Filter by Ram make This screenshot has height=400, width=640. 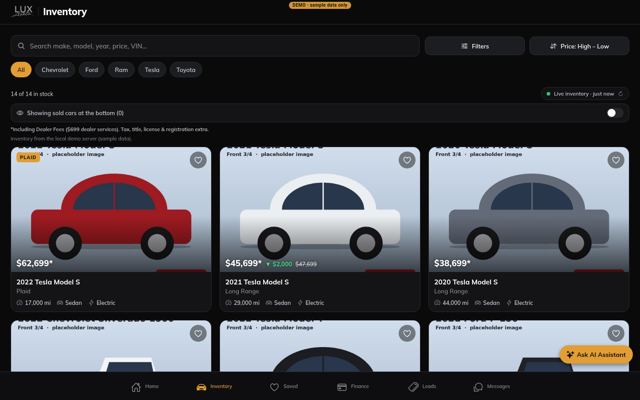click(121, 70)
